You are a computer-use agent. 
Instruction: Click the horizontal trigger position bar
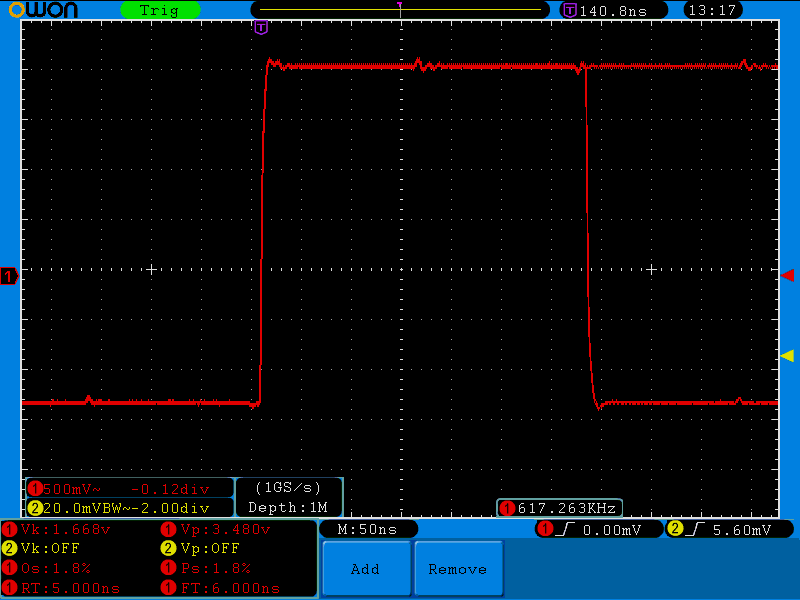[400, 7]
